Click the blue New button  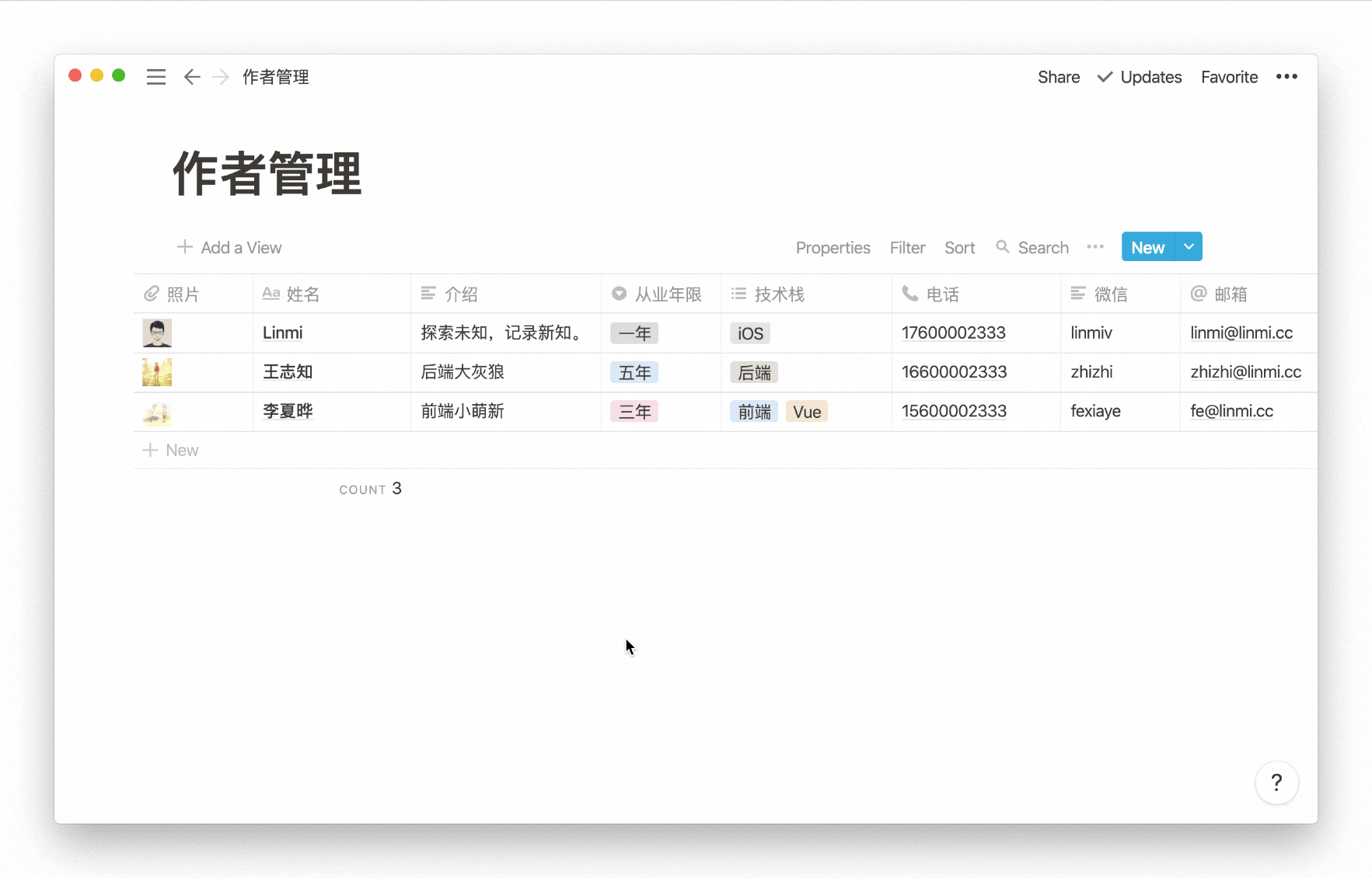(1148, 247)
